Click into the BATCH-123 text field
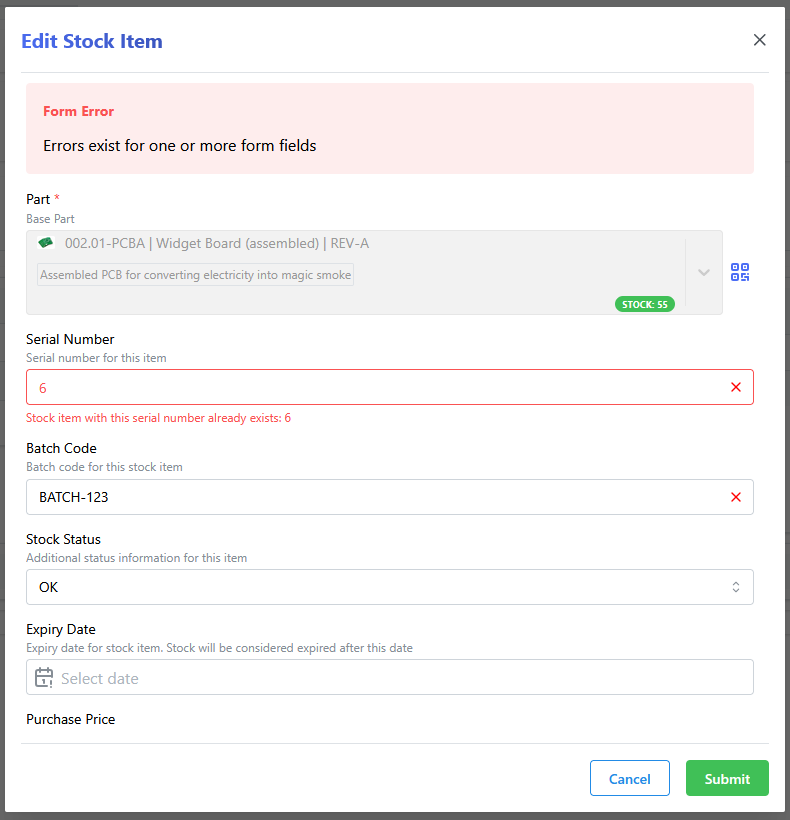The width and height of the screenshot is (790, 820). click(370, 497)
